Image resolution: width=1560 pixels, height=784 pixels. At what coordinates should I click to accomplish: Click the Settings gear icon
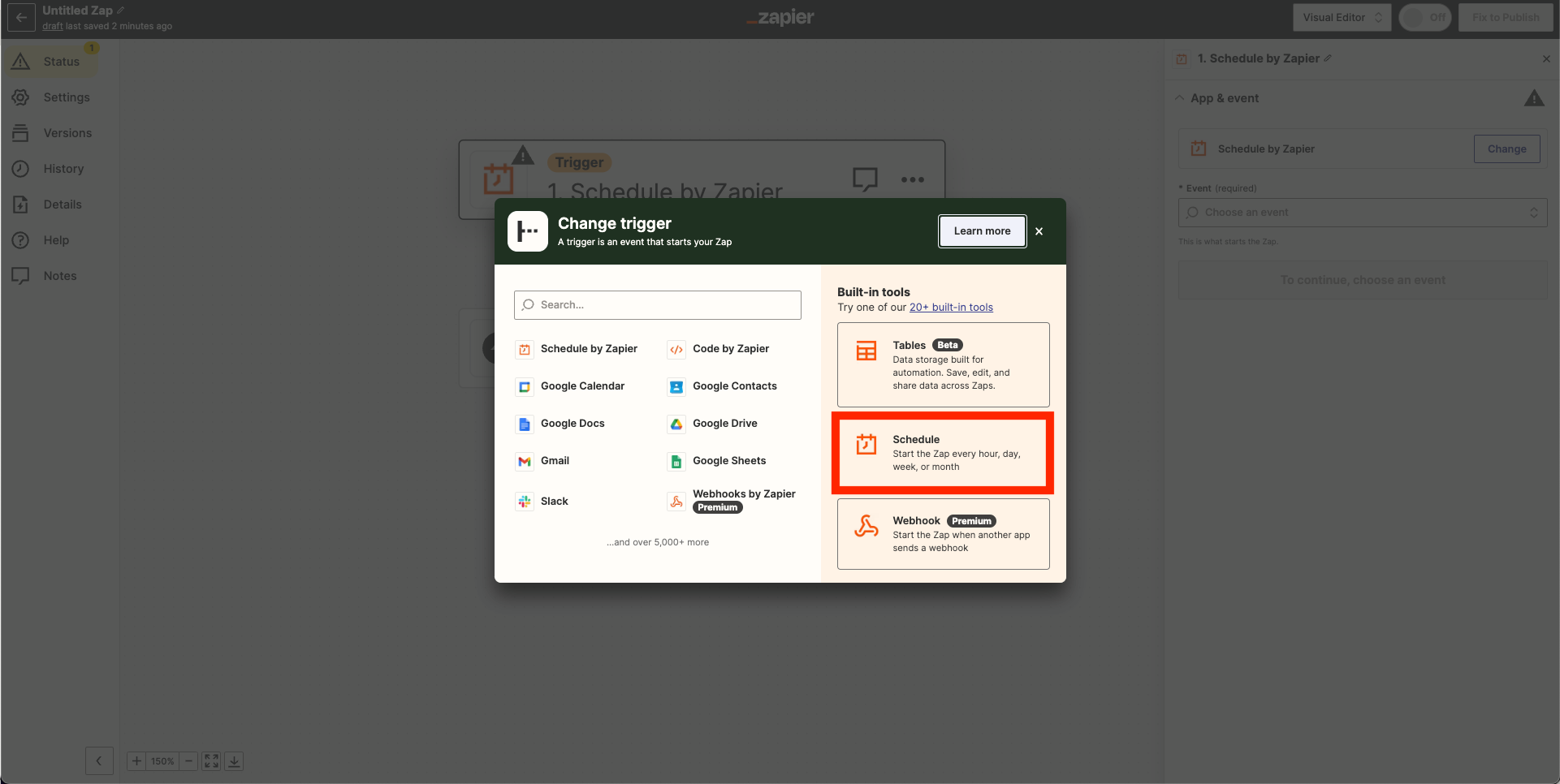[x=21, y=97]
